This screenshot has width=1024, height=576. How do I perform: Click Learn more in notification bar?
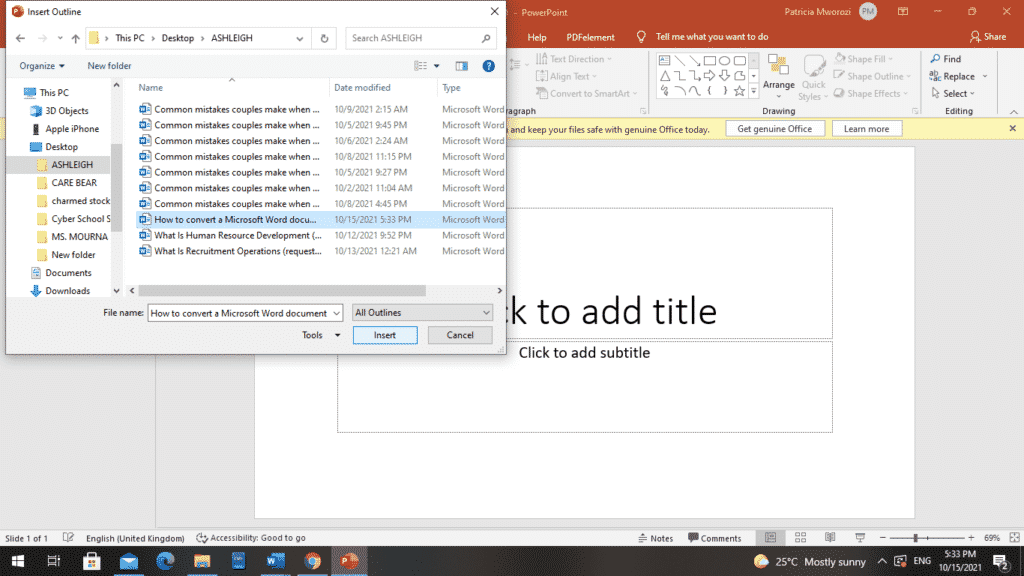click(867, 129)
